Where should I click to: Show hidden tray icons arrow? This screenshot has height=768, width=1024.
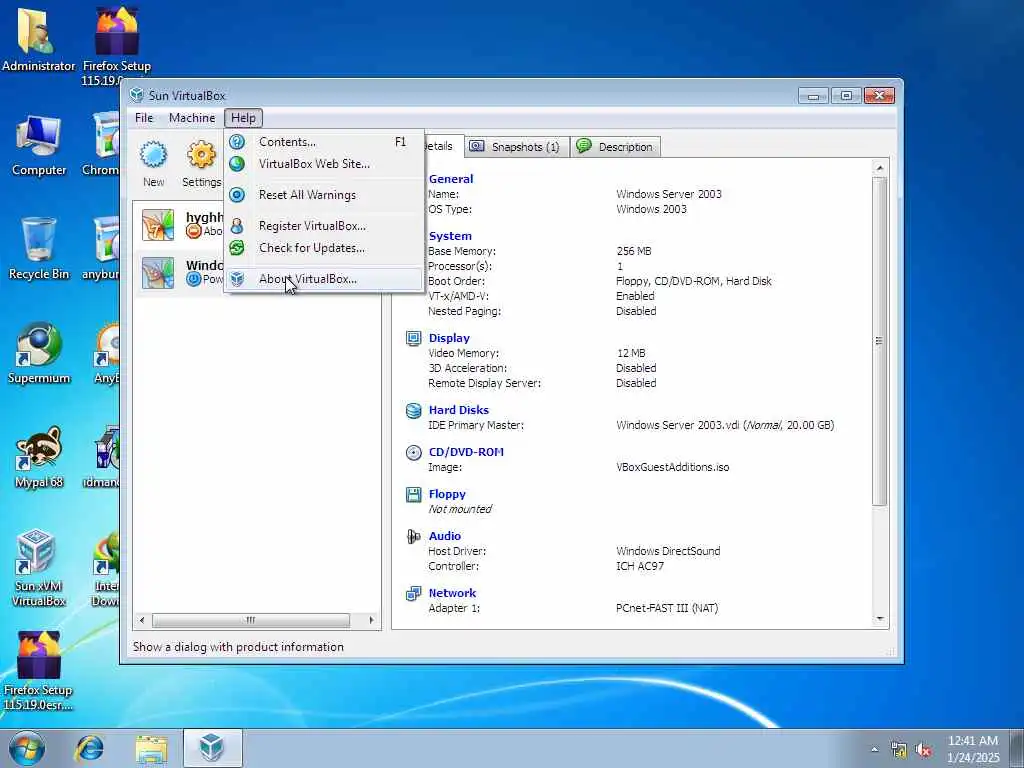pyautogui.click(x=874, y=750)
